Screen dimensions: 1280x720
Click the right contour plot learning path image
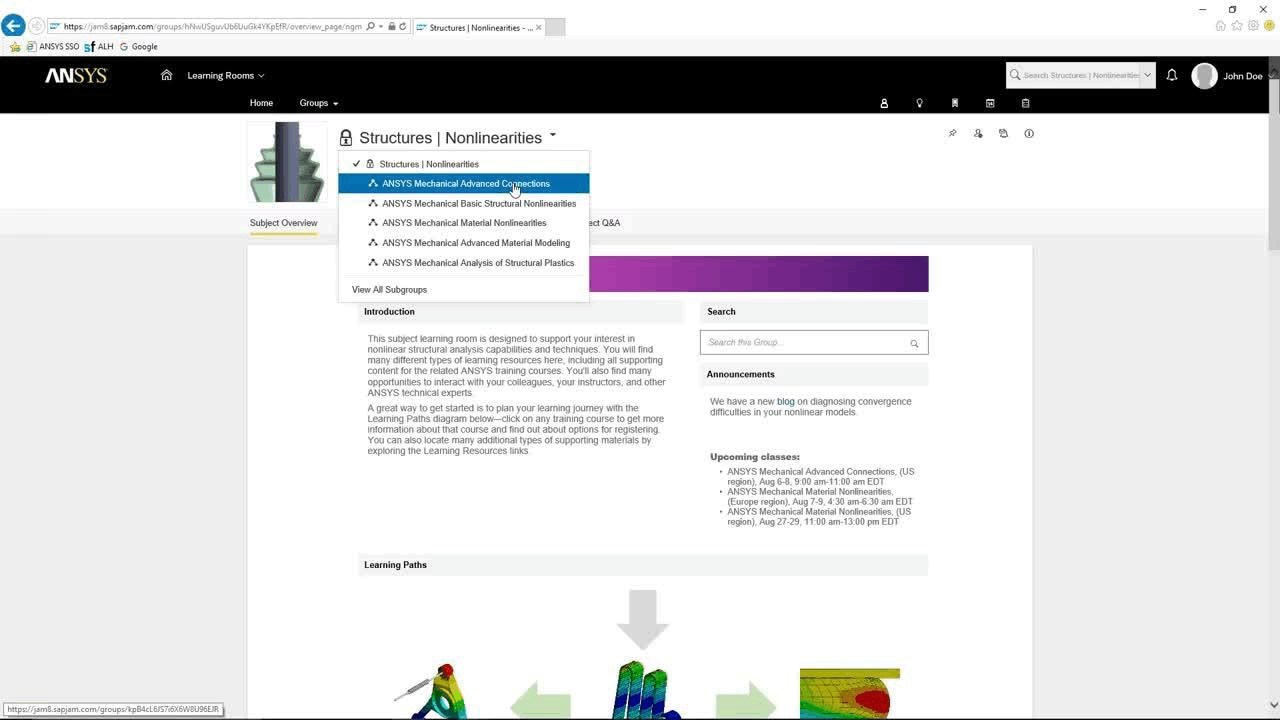pos(850,693)
